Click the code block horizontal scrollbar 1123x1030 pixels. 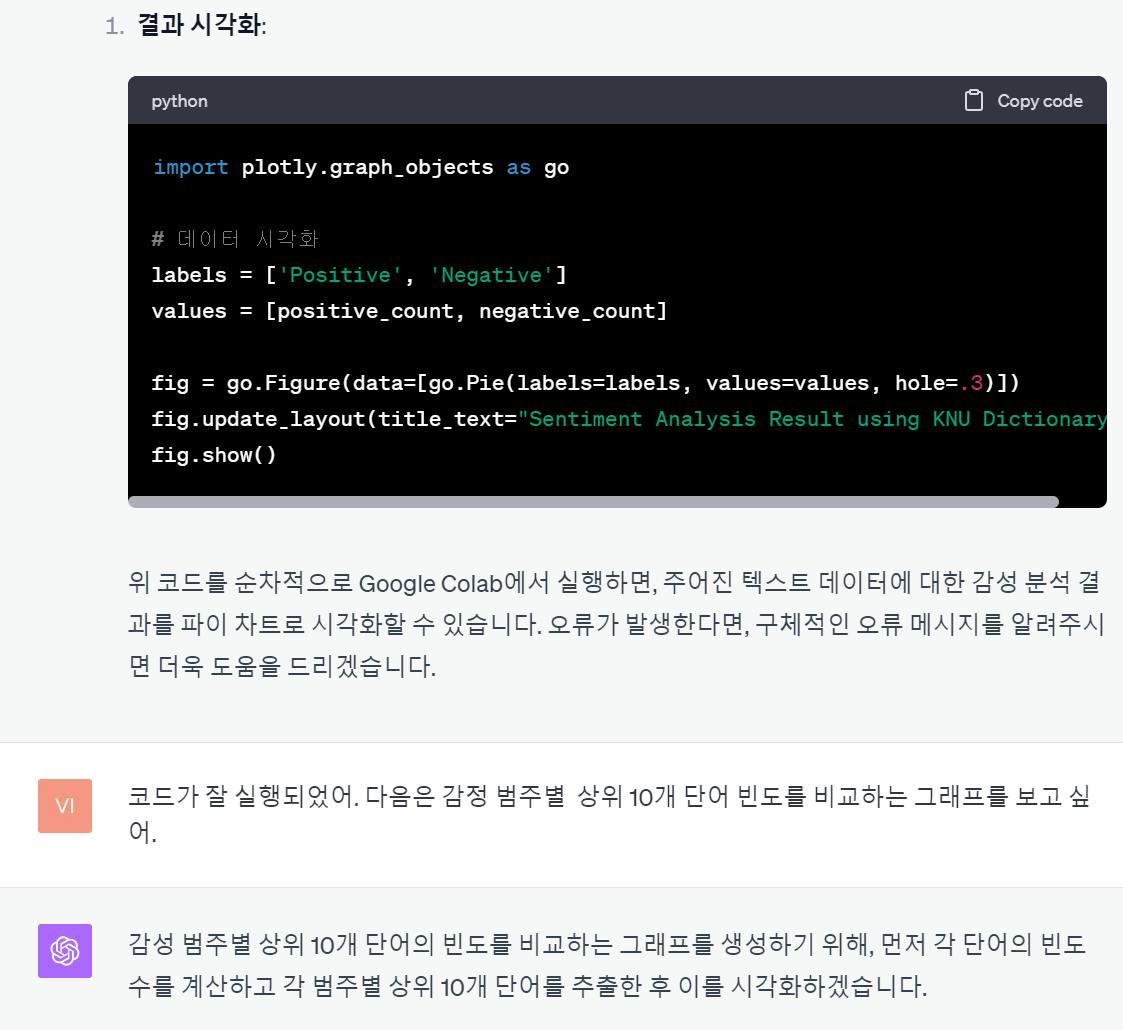pos(593,502)
